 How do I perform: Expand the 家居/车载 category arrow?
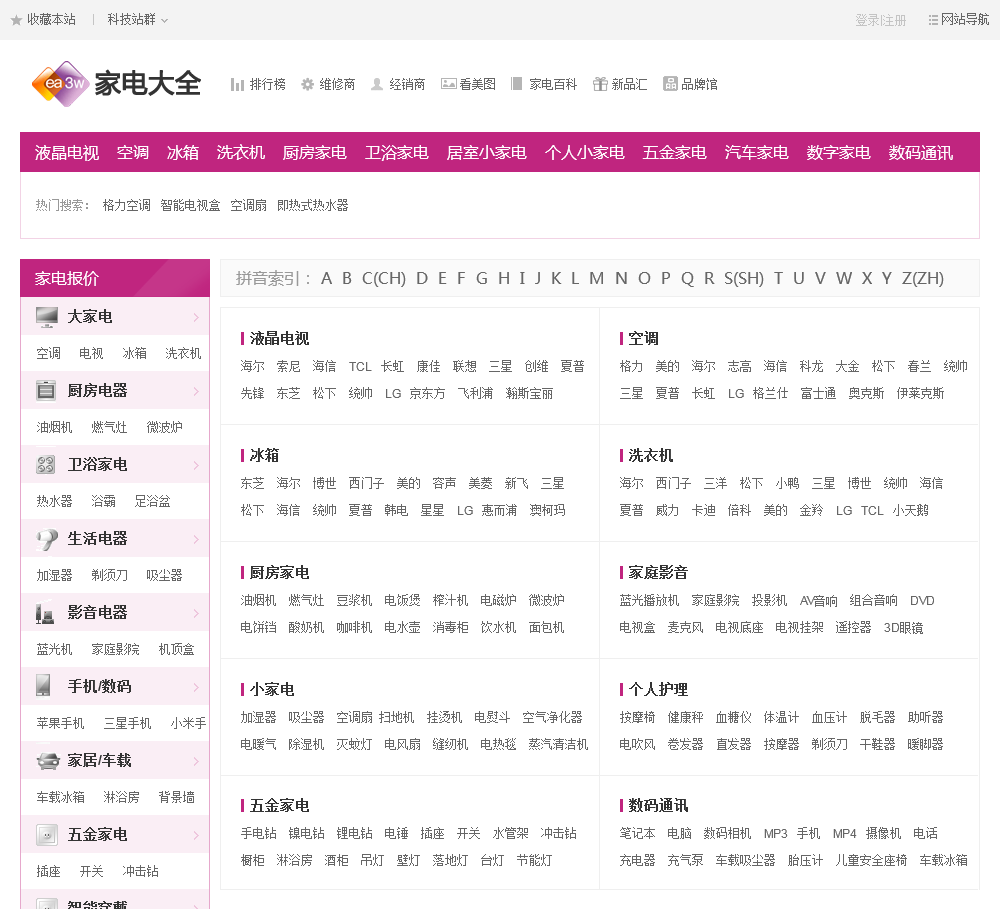(x=196, y=761)
